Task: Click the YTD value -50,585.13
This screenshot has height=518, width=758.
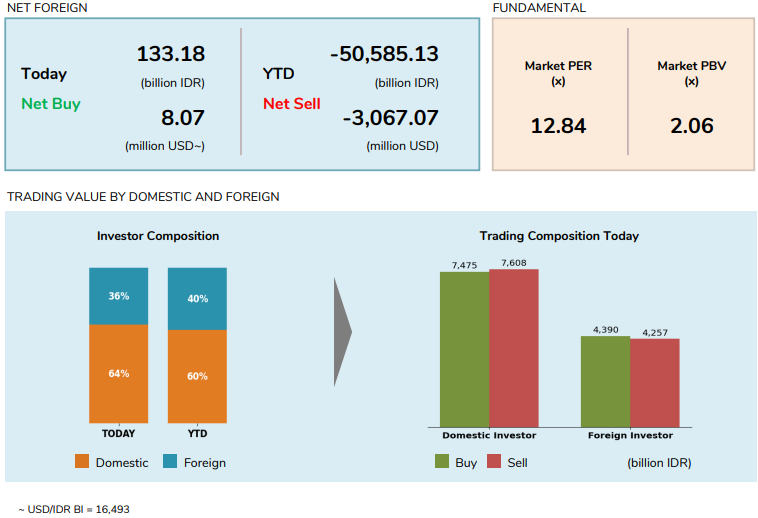Action: click(x=384, y=54)
